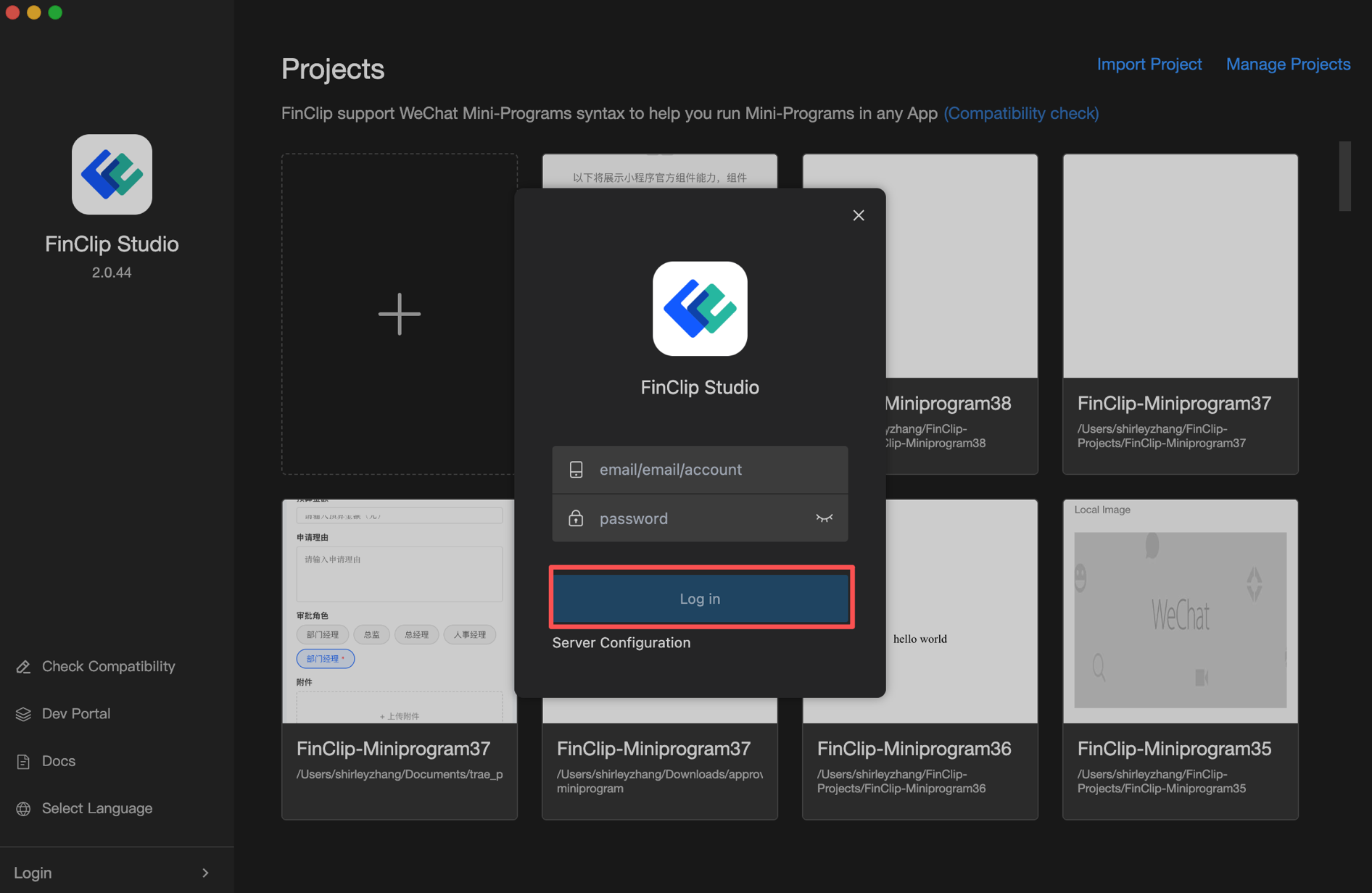Viewport: 1372px width, 893px height.
Task: Focus the email/account input field
Action: coord(718,470)
